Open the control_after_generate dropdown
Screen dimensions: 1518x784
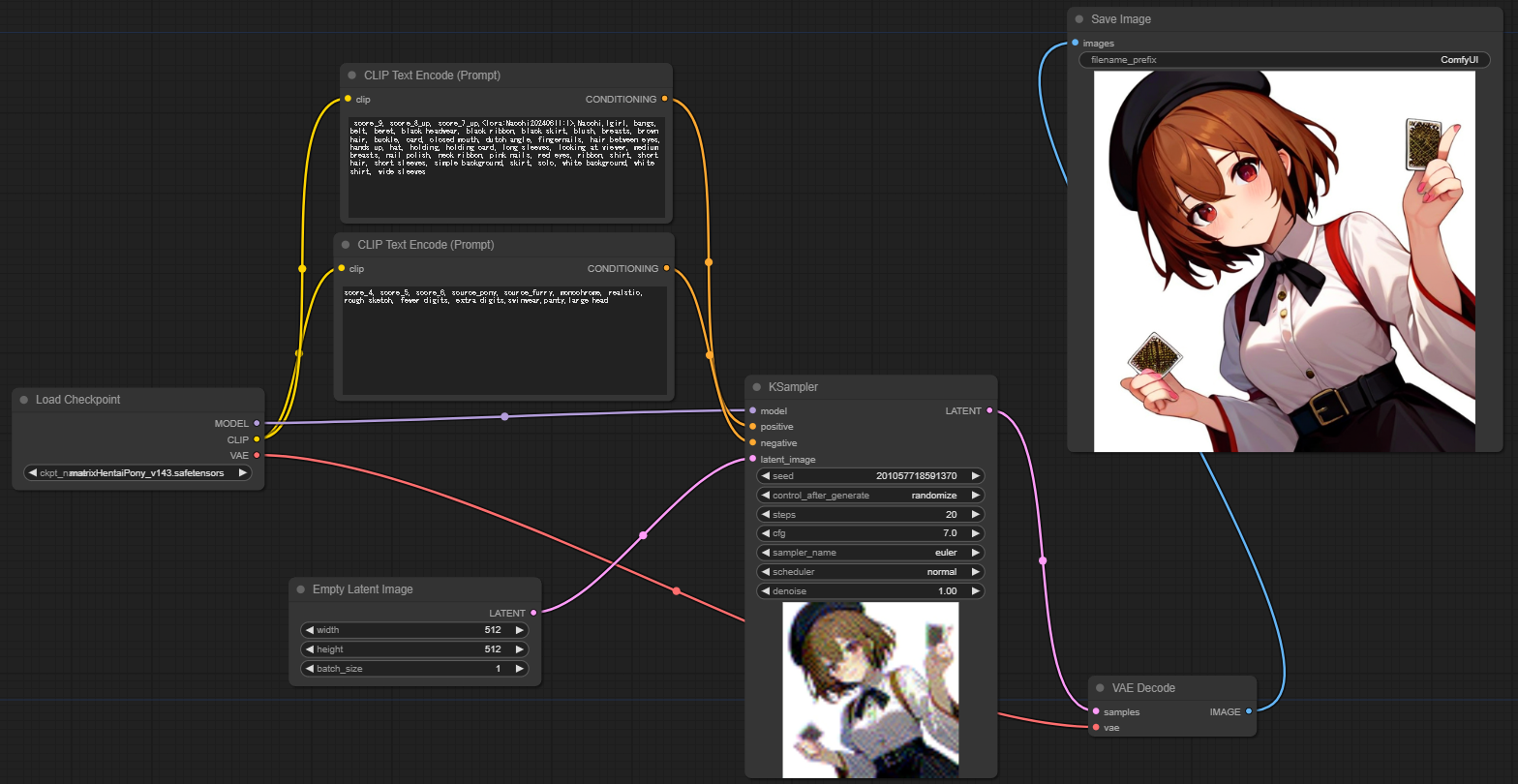[x=870, y=496]
